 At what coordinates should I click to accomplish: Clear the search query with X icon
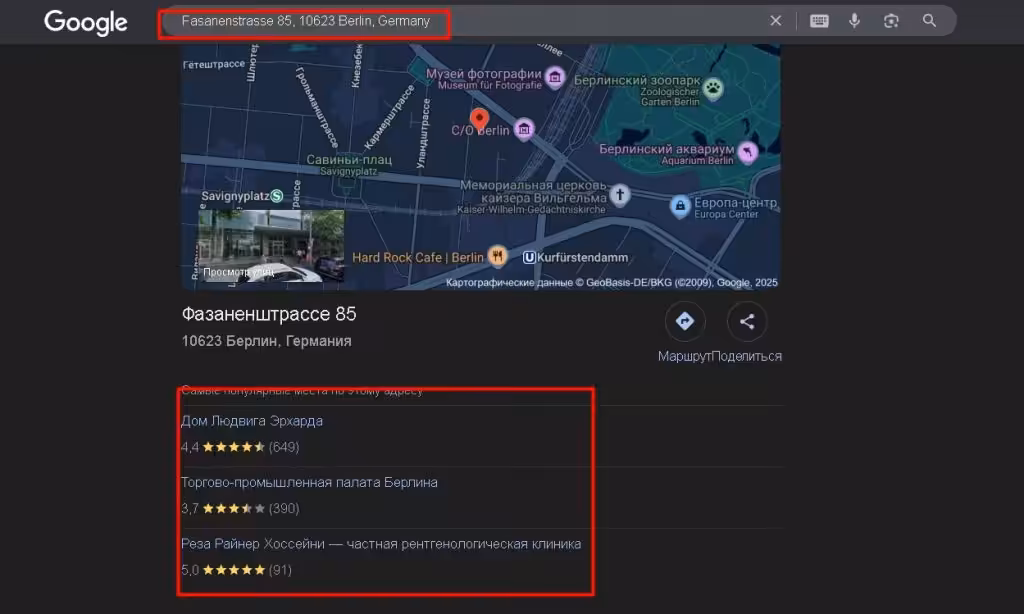pyautogui.click(x=775, y=21)
